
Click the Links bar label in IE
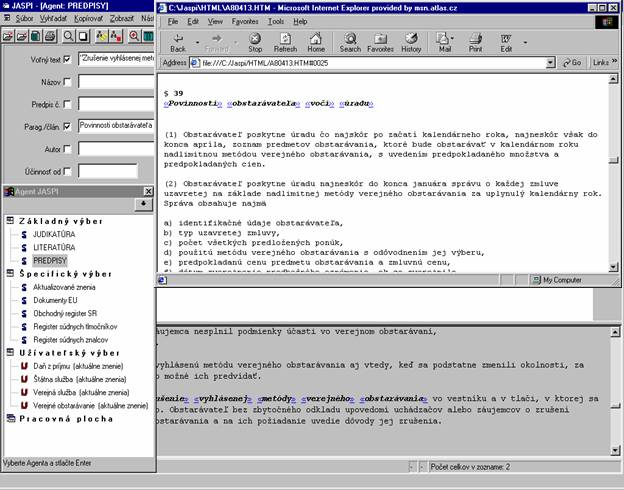[x=601, y=62]
